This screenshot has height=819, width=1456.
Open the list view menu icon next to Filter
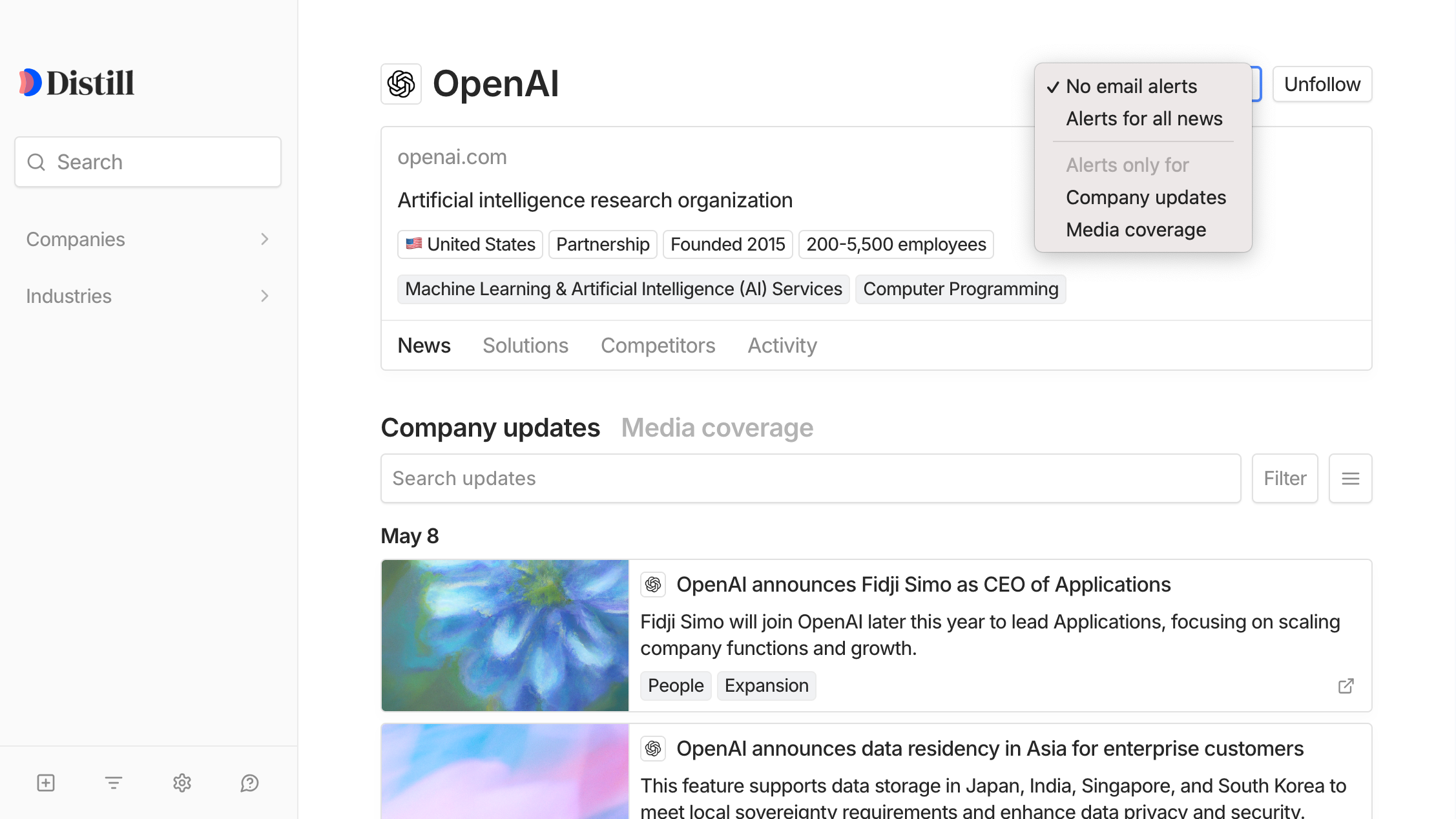pyautogui.click(x=1351, y=479)
